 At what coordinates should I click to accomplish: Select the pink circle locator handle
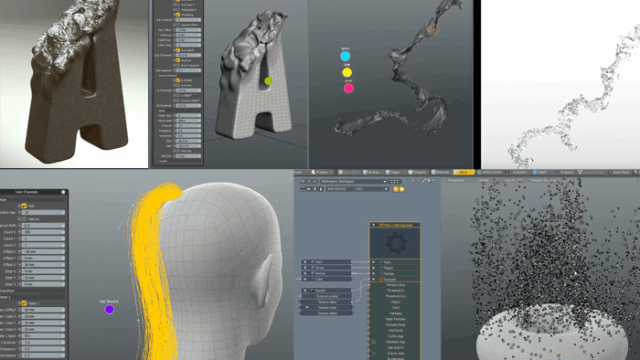(x=349, y=88)
